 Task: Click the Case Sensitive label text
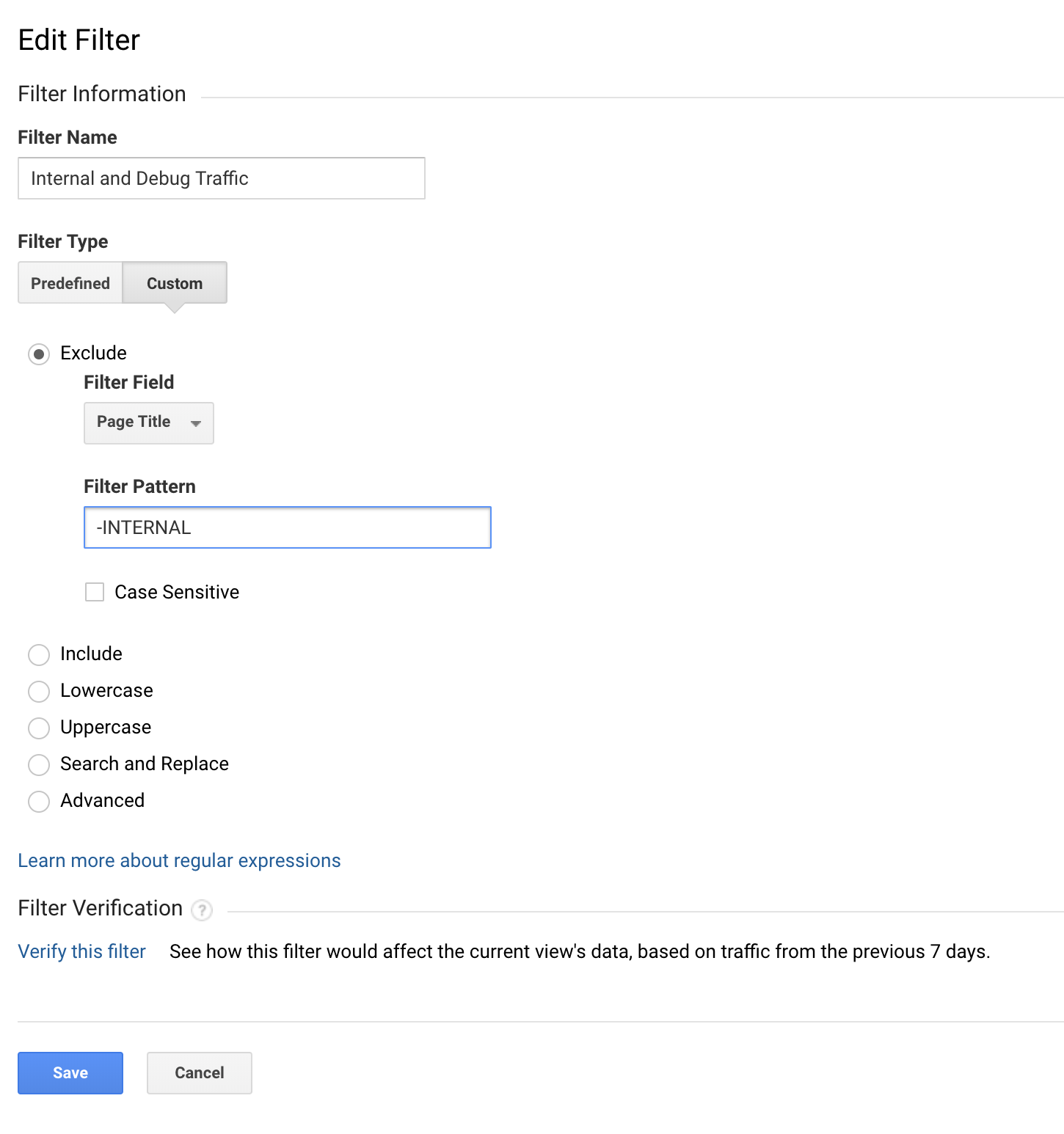(x=177, y=592)
